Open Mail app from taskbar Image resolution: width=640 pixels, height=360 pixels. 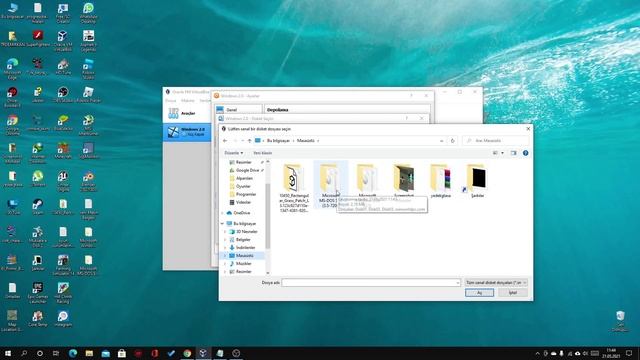point(106,353)
